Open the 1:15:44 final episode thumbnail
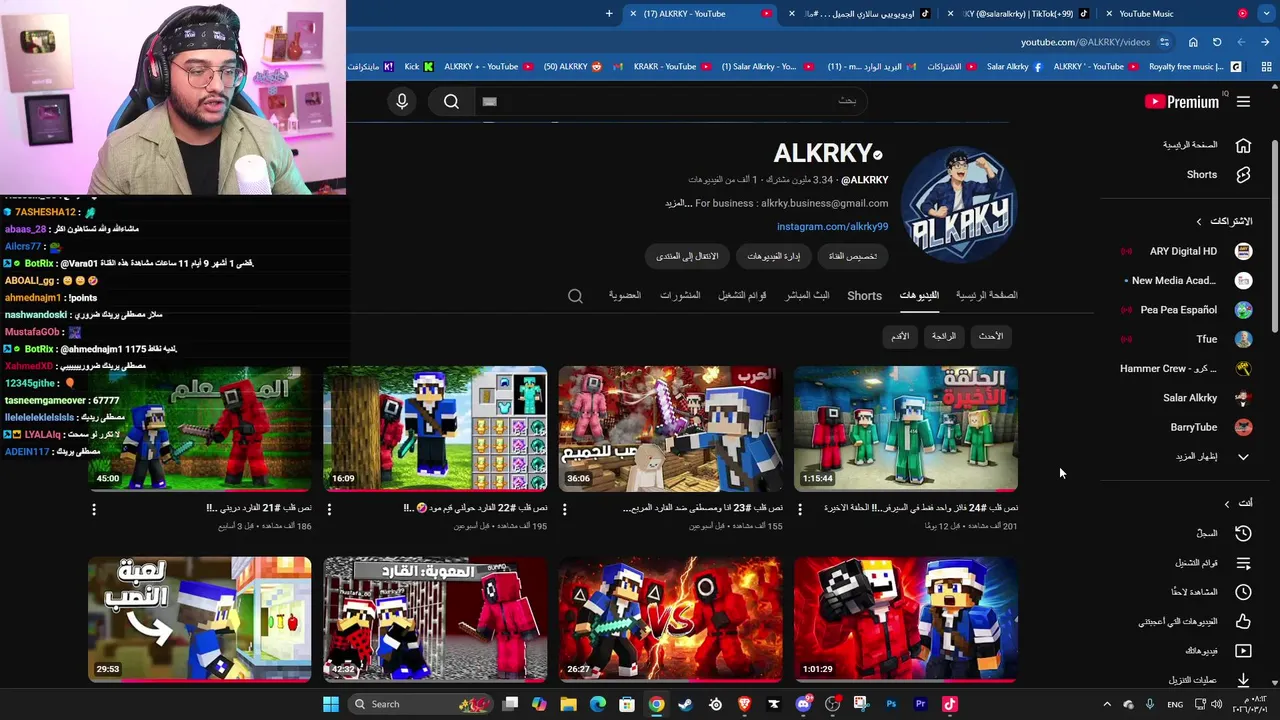 906,429
